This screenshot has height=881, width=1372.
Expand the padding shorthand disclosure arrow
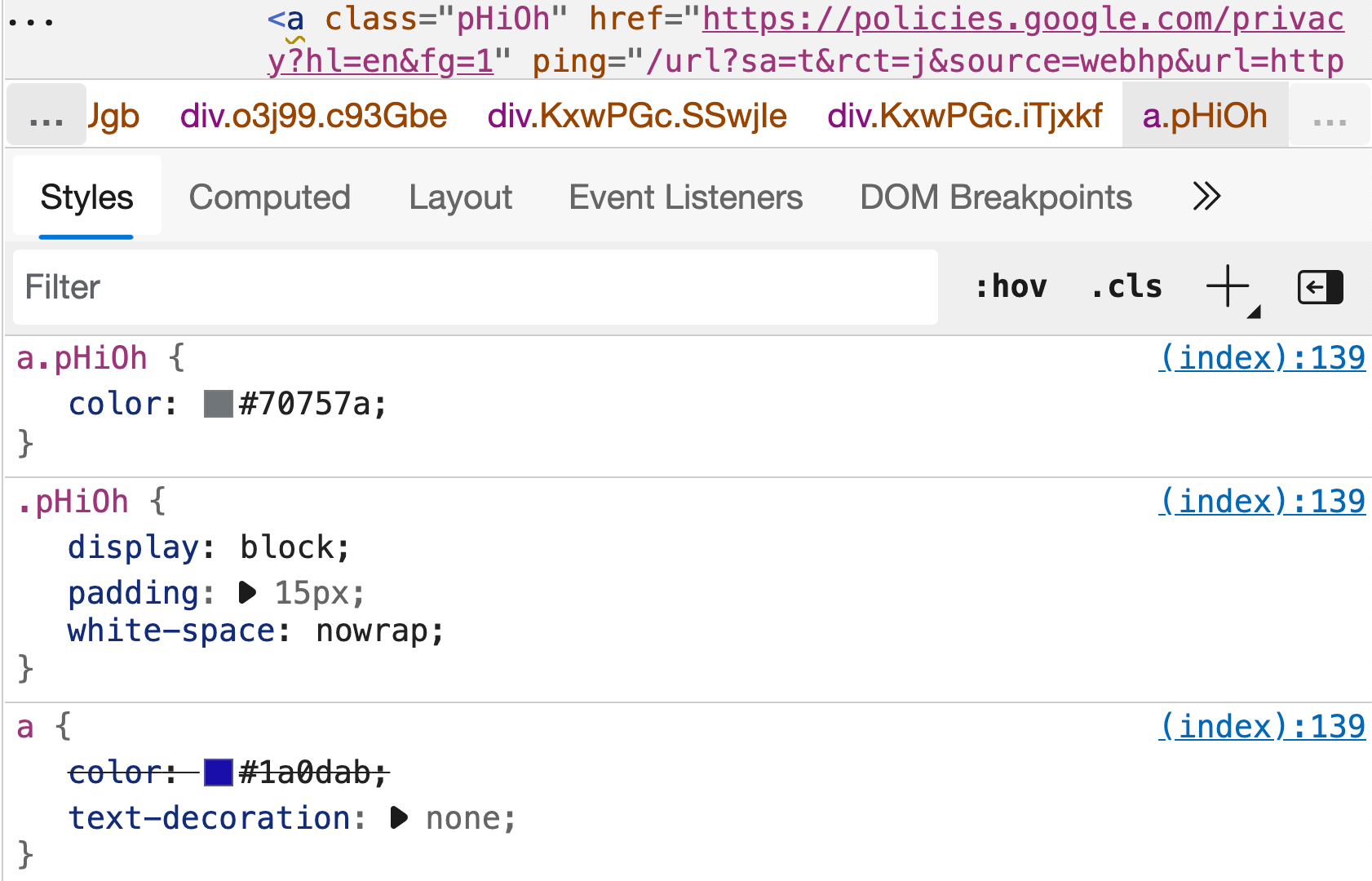pyautogui.click(x=247, y=594)
